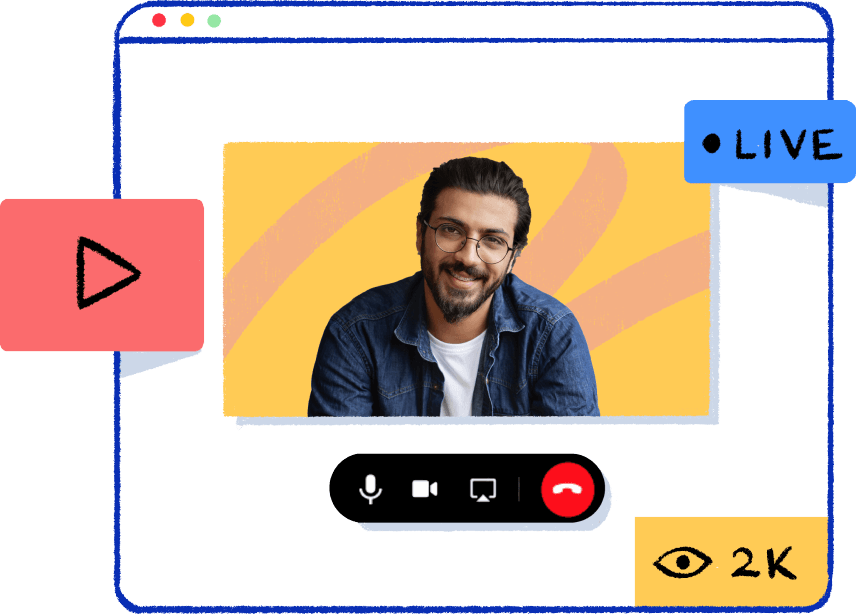
Task: Turn off the camera using the video icon
Action: (x=426, y=489)
